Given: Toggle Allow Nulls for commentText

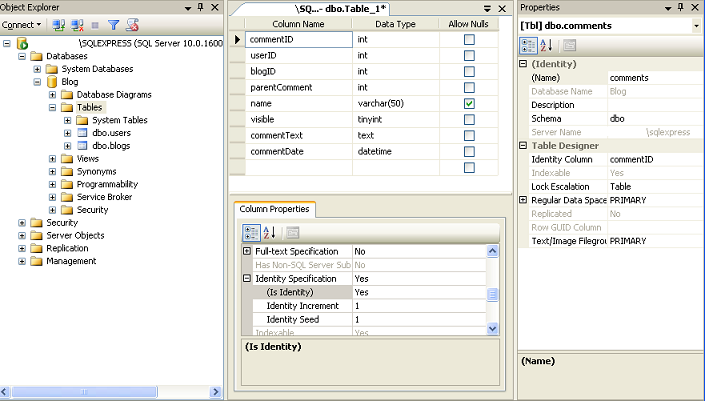Looking at the screenshot, I should click(x=469, y=135).
